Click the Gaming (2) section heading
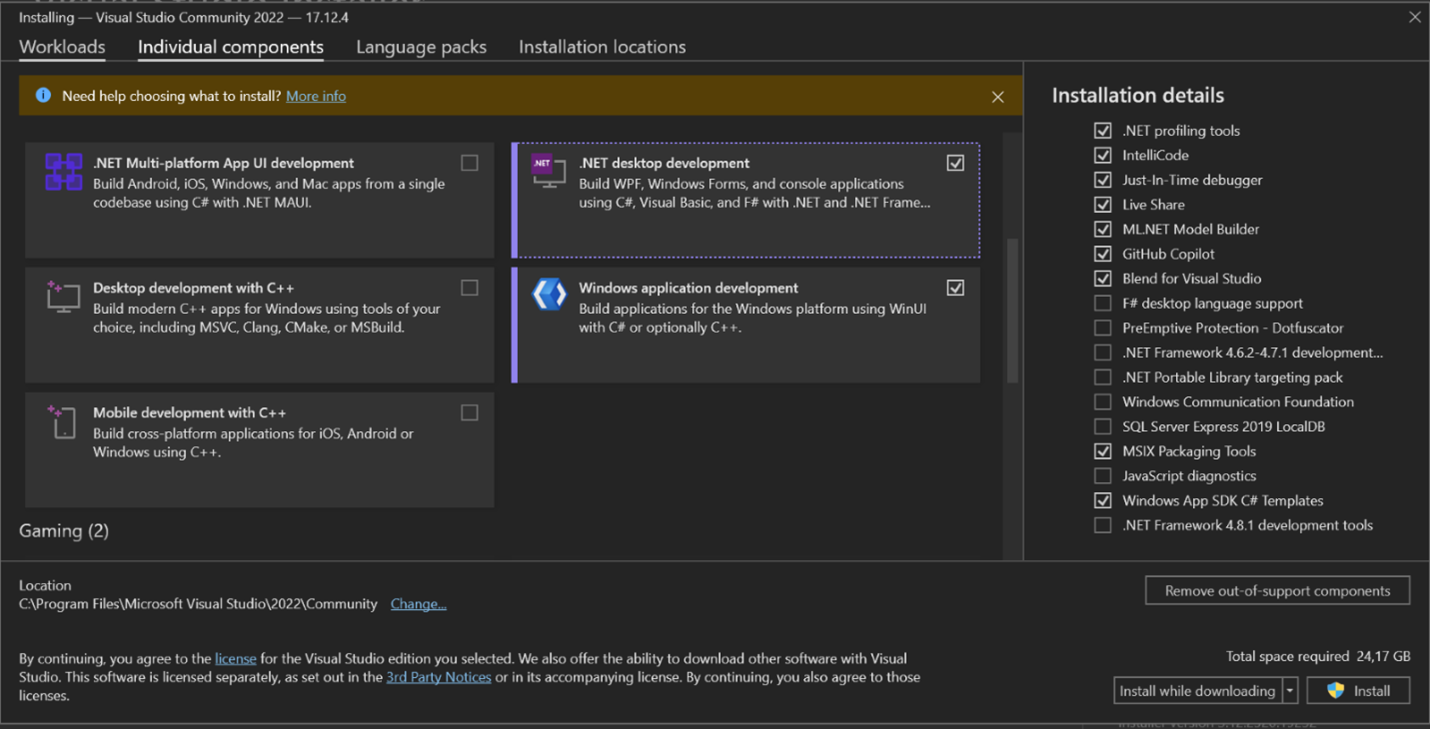This screenshot has width=1430, height=729. (x=64, y=531)
